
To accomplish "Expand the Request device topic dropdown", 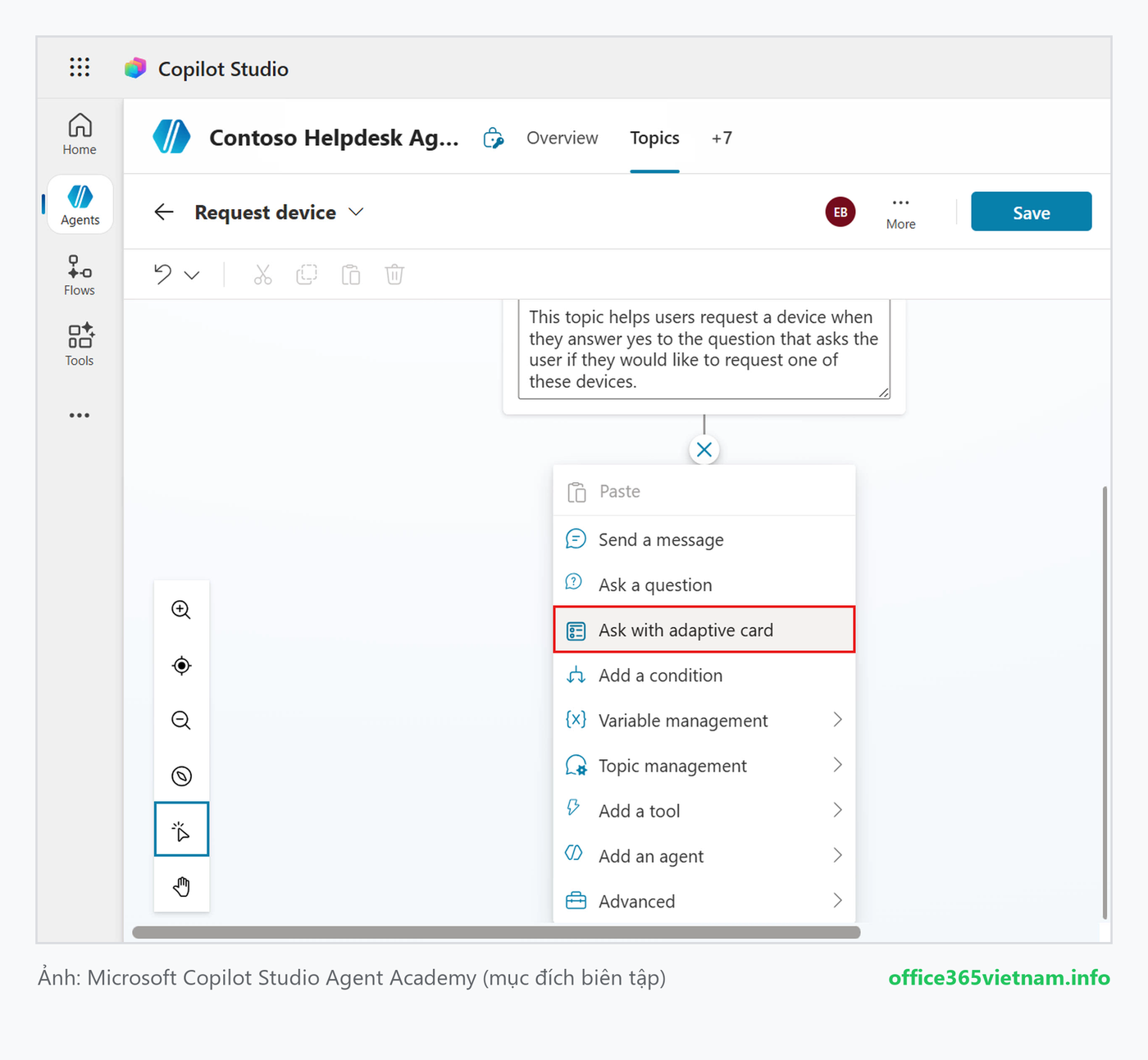I will (356, 212).
